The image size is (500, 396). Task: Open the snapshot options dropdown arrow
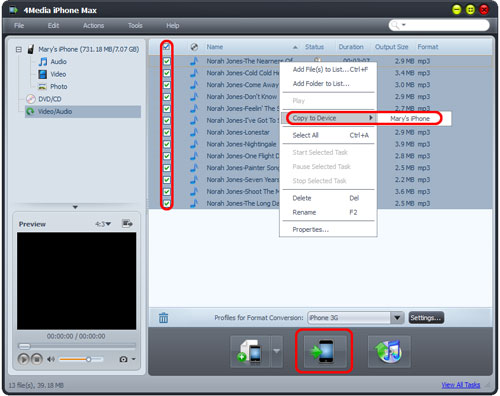tap(133, 359)
